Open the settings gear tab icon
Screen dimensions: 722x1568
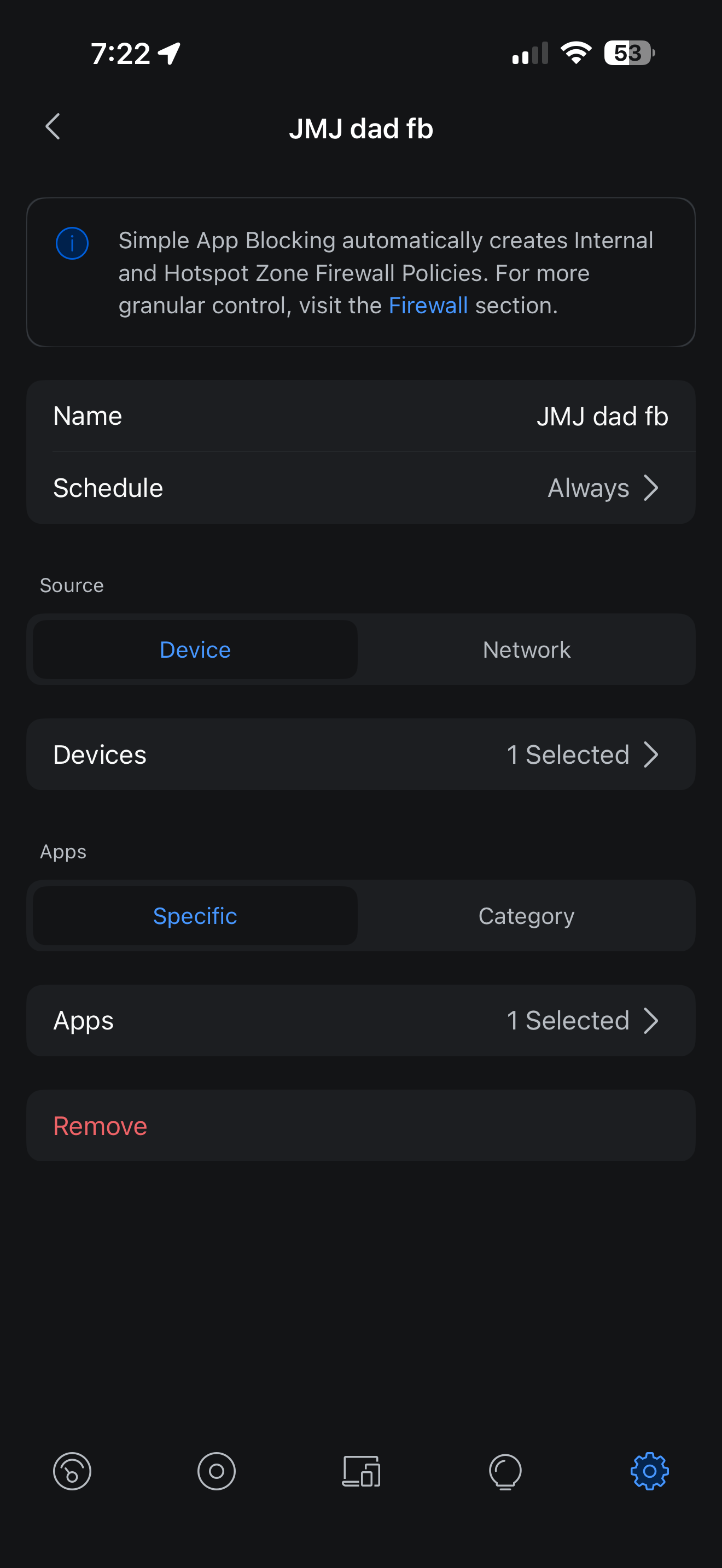point(650,1471)
